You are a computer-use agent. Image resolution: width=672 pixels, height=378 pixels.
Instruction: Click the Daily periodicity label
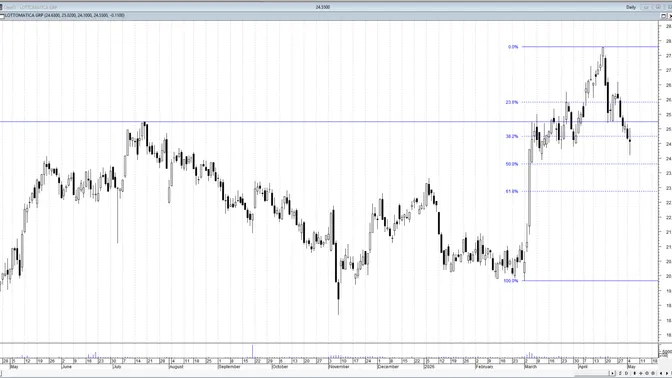pos(631,7)
